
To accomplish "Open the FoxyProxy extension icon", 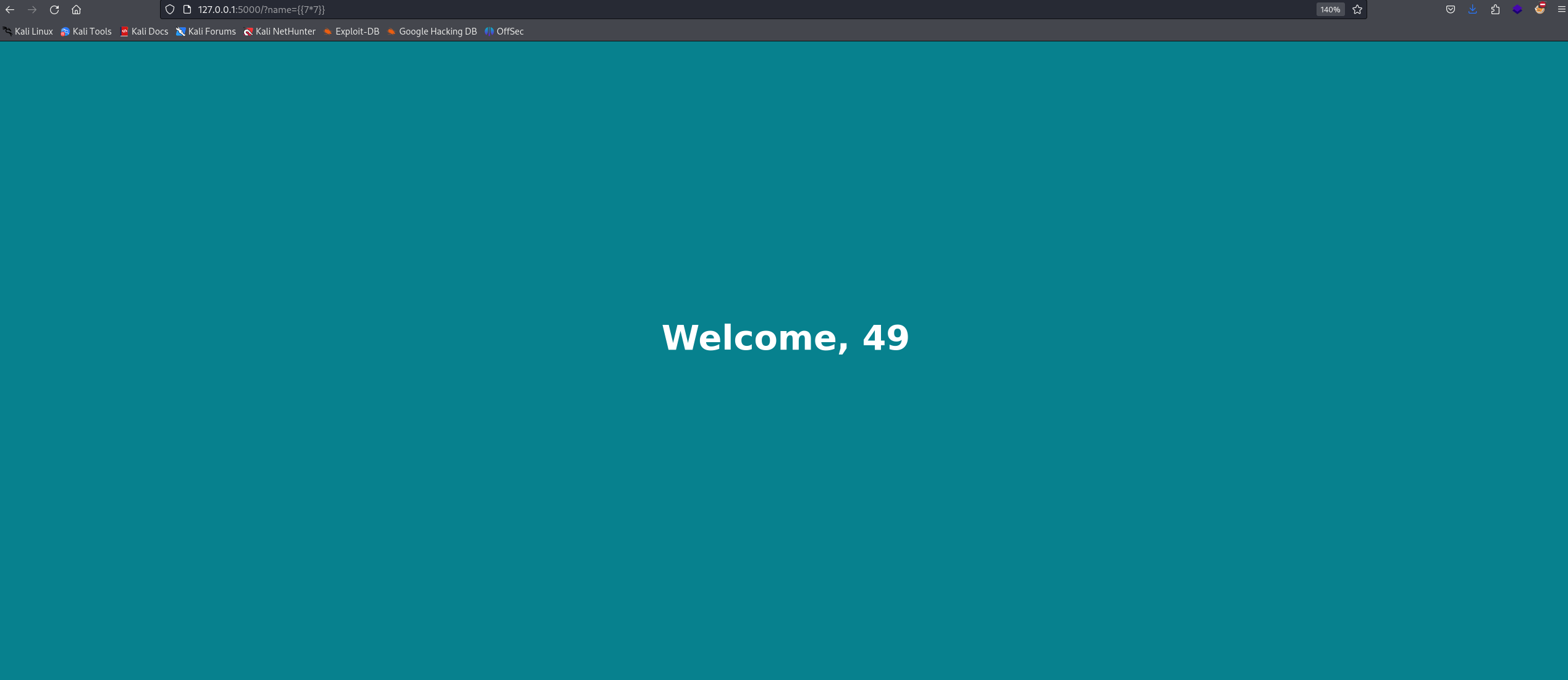I will pos(1540,9).
